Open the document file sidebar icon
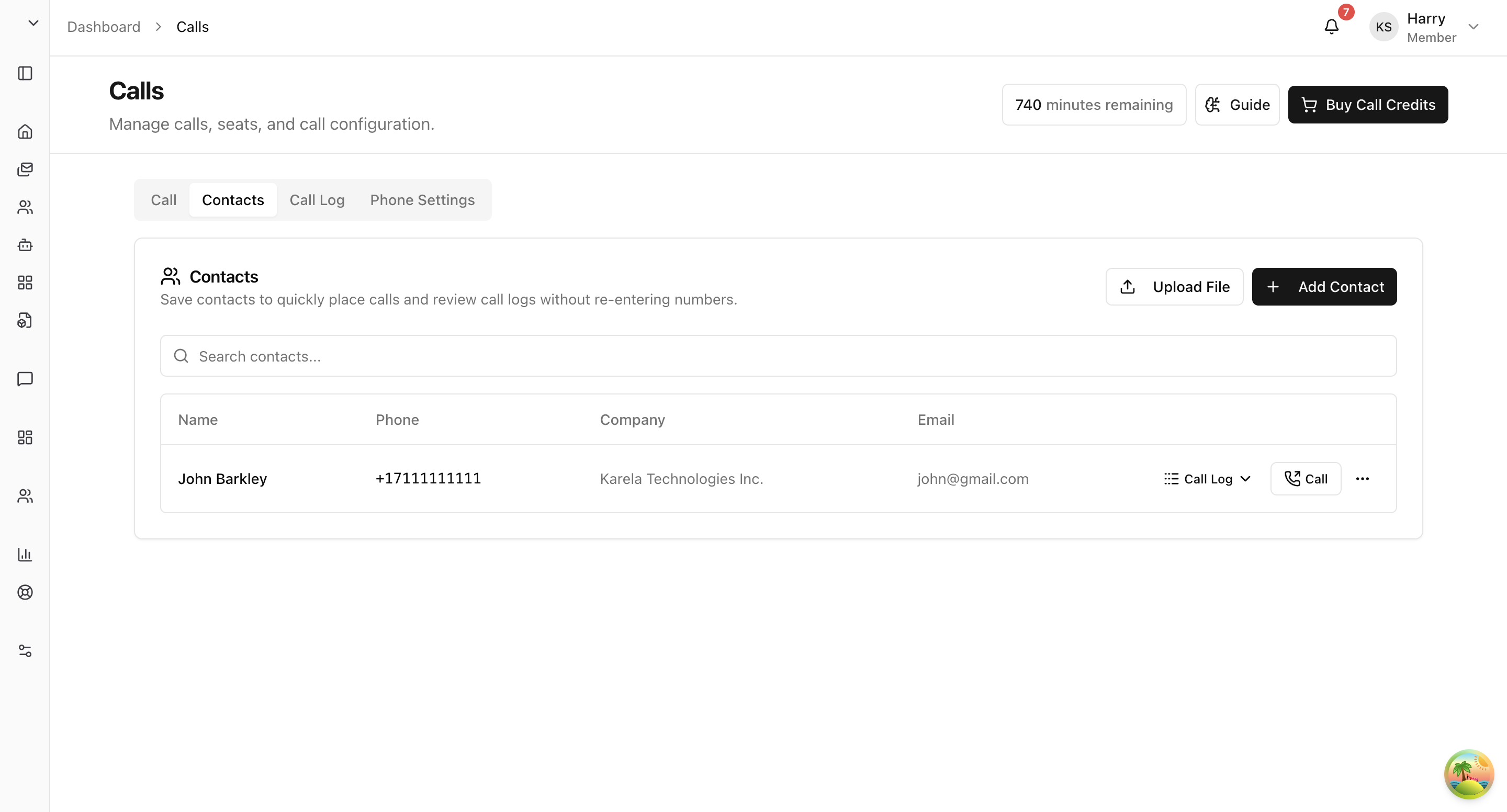This screenshot has width=1507, height=812. point(25,321)
